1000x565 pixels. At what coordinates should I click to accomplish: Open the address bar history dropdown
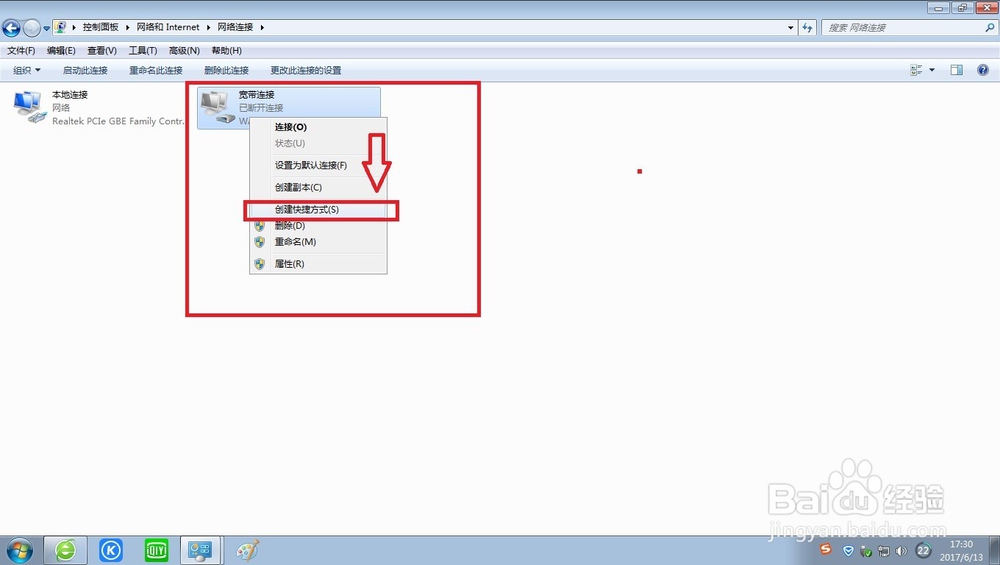pos(791,27)
